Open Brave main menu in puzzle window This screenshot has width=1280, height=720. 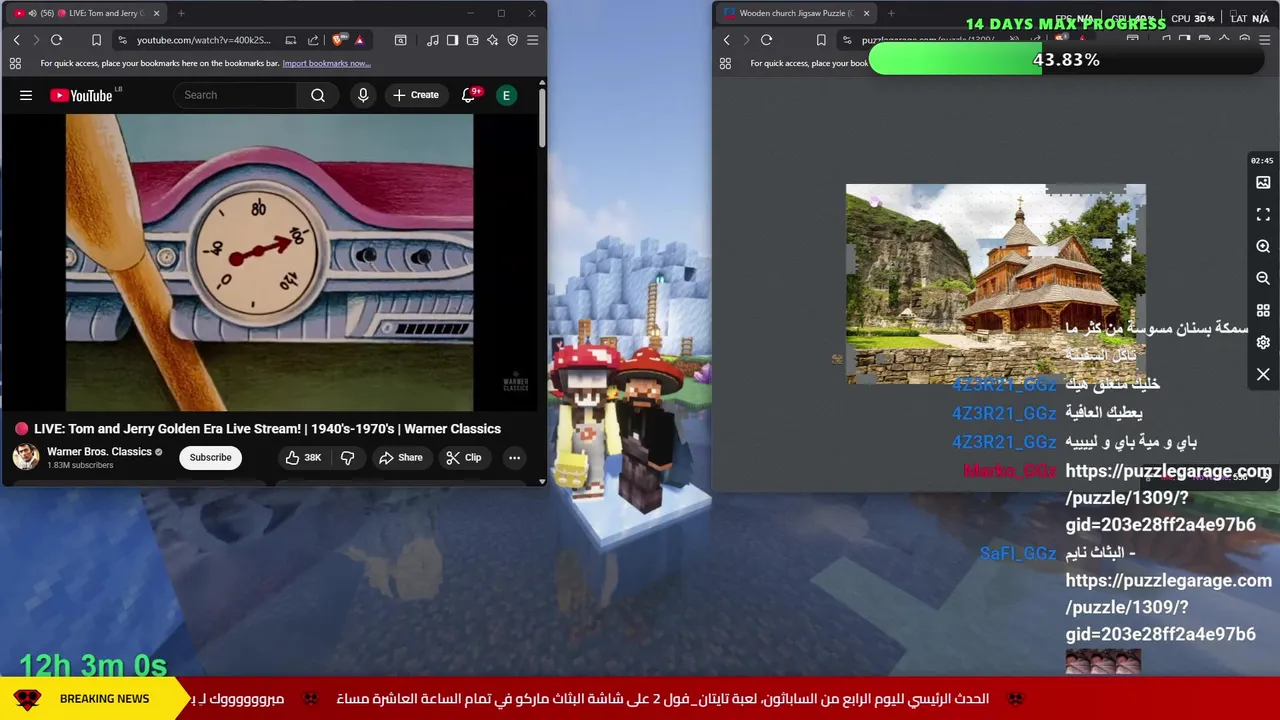tap(1264, 40)
